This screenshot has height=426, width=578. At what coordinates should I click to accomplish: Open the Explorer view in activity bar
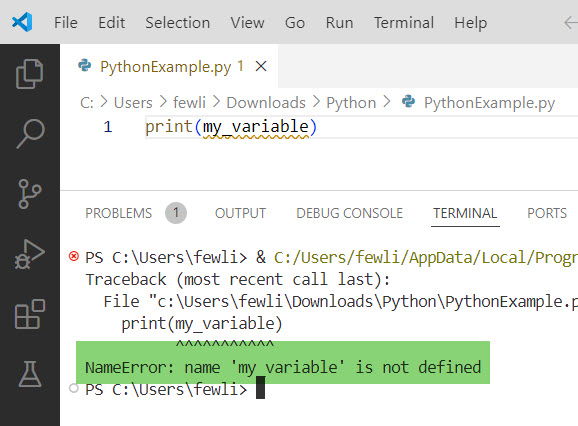[x=29, y=74]
